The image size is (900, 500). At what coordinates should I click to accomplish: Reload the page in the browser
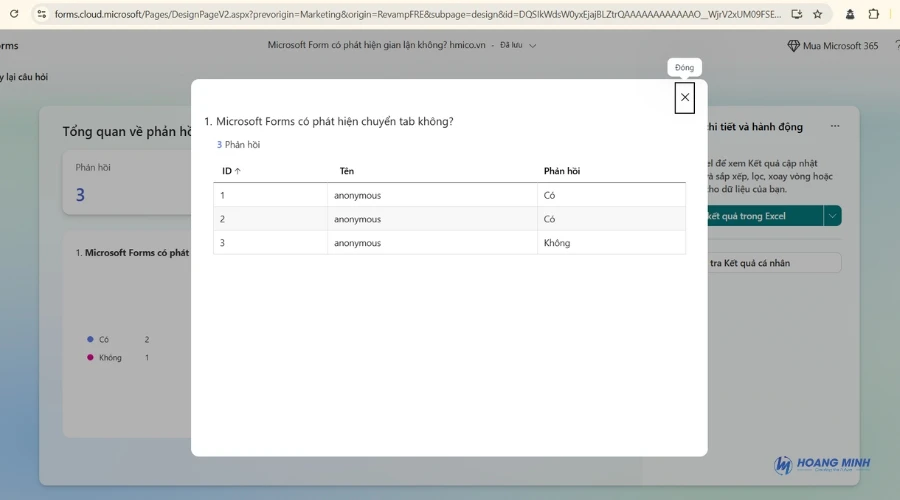point(14,14)
